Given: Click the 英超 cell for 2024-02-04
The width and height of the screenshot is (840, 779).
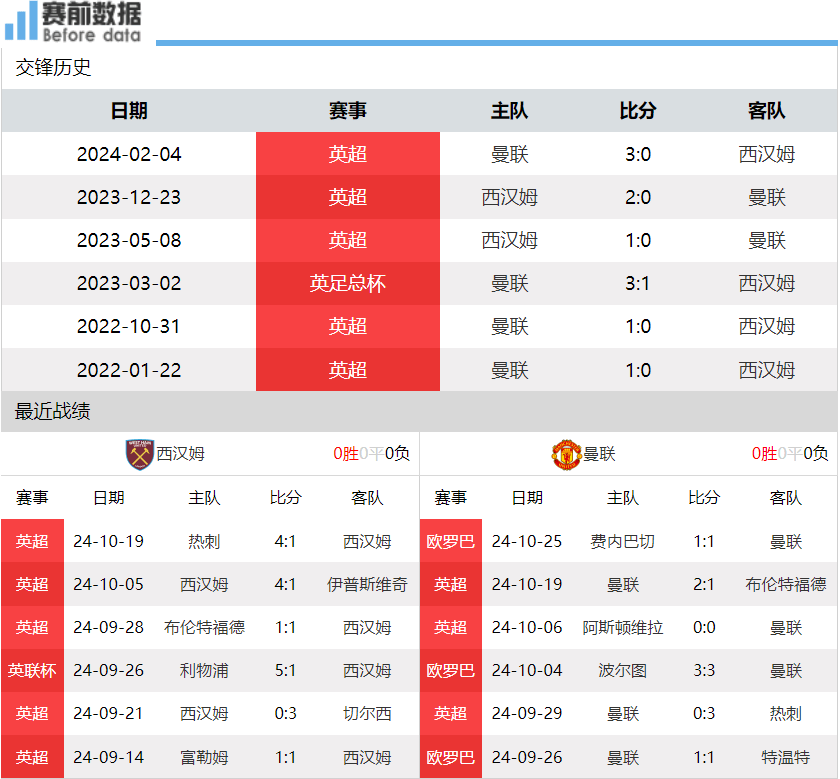Looking at the screenshot, I should point(348,154).
